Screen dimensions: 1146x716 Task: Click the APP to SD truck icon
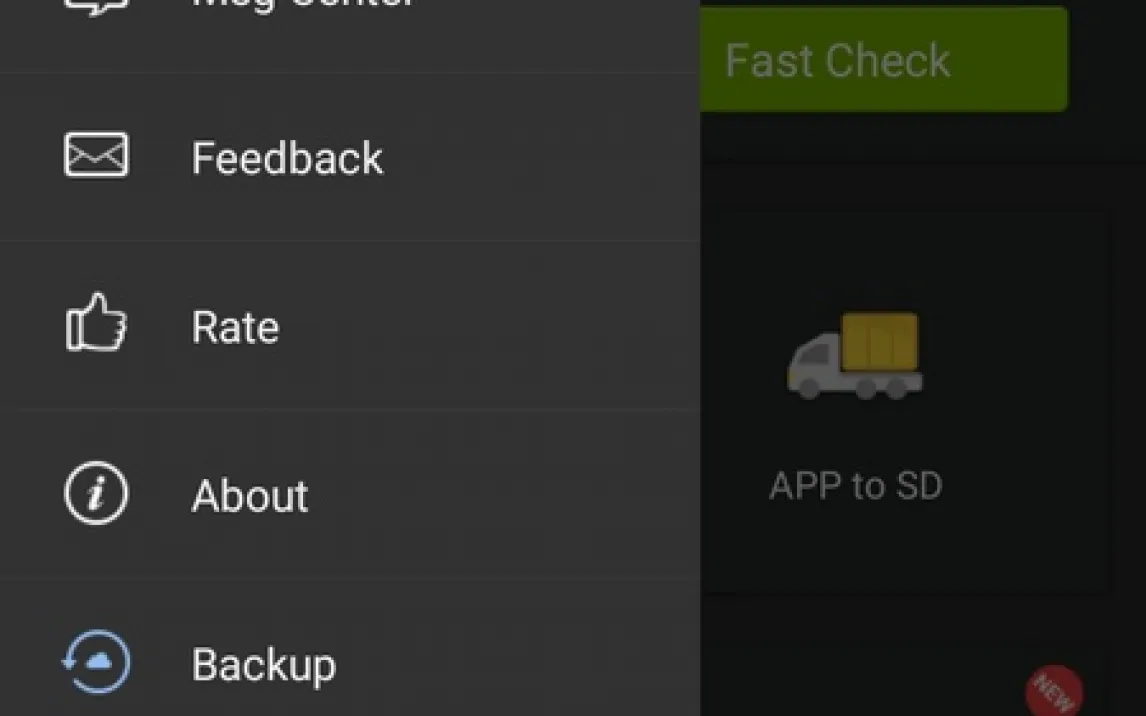tap(853, 358)
